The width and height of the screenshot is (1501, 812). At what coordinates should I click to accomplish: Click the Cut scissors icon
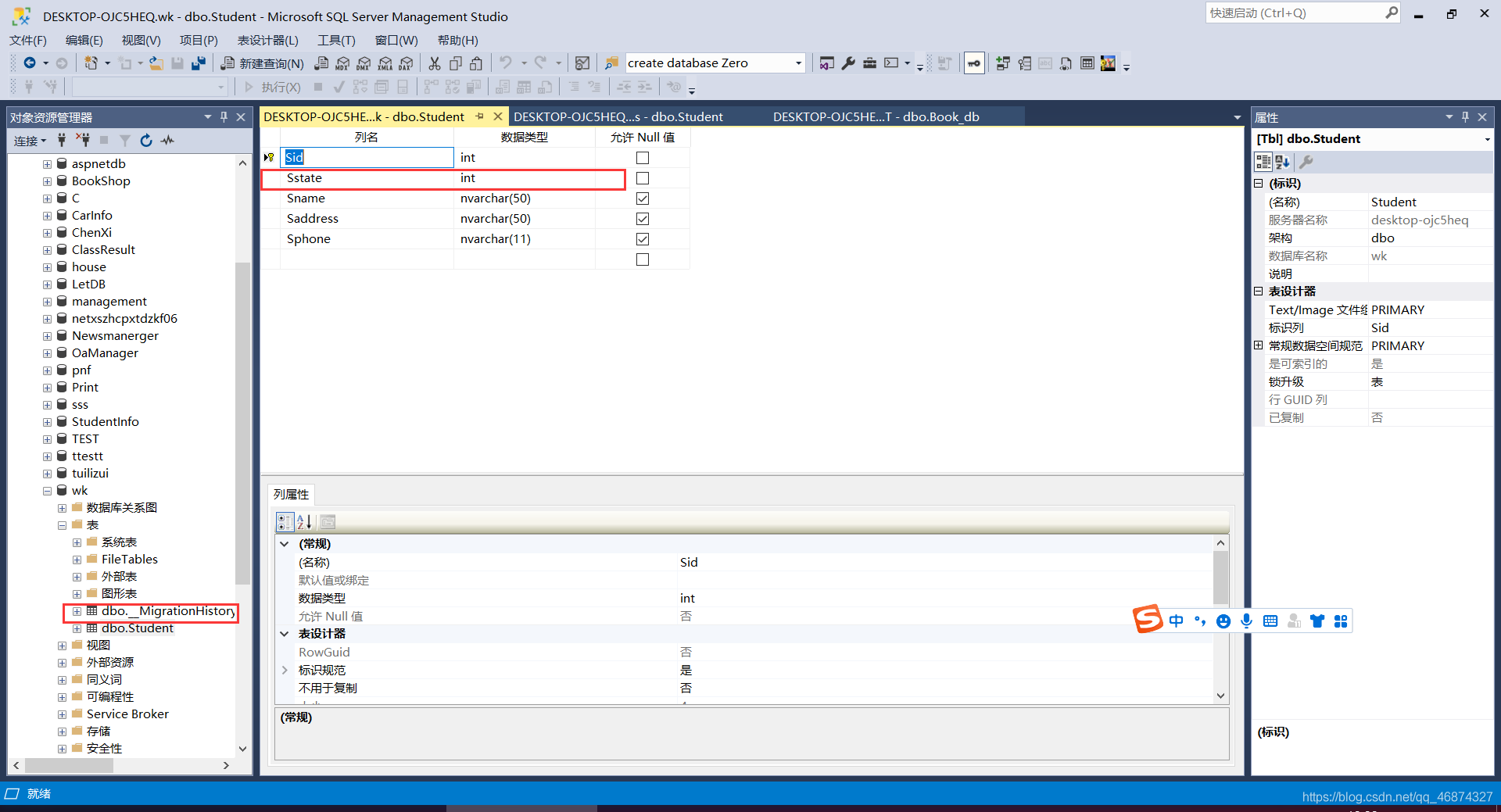point(435,63)
